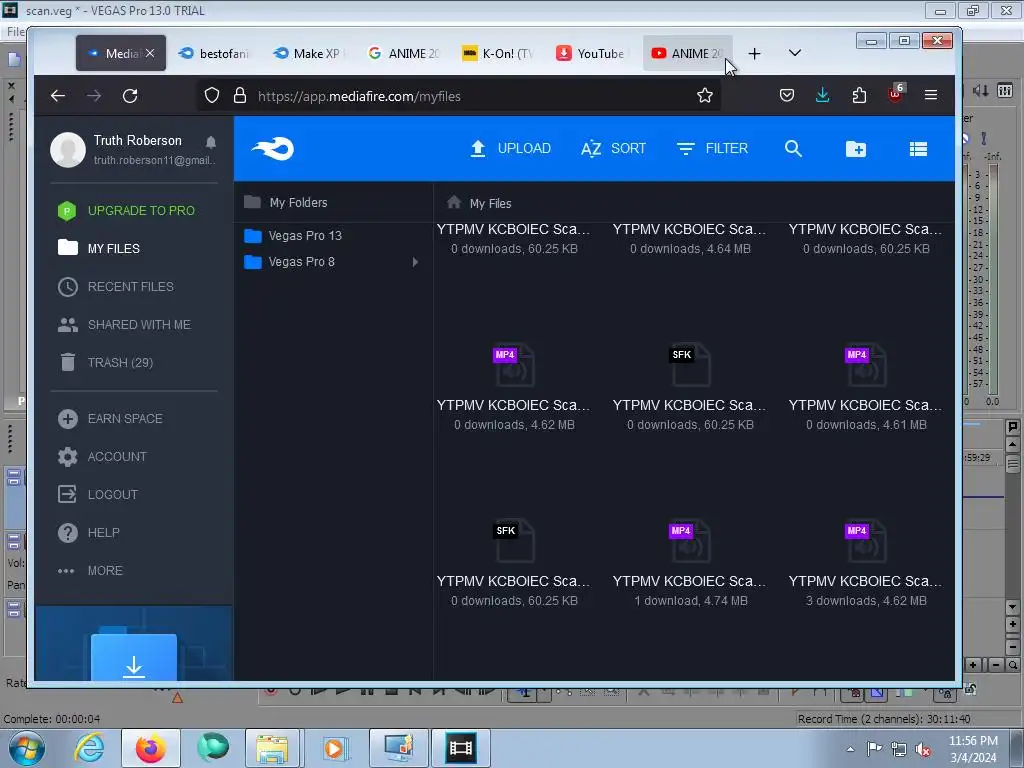Viewport: 1024px width, 768px height.
Task: Switch to the K-On! IMDb tab
Action: point(498,54)
